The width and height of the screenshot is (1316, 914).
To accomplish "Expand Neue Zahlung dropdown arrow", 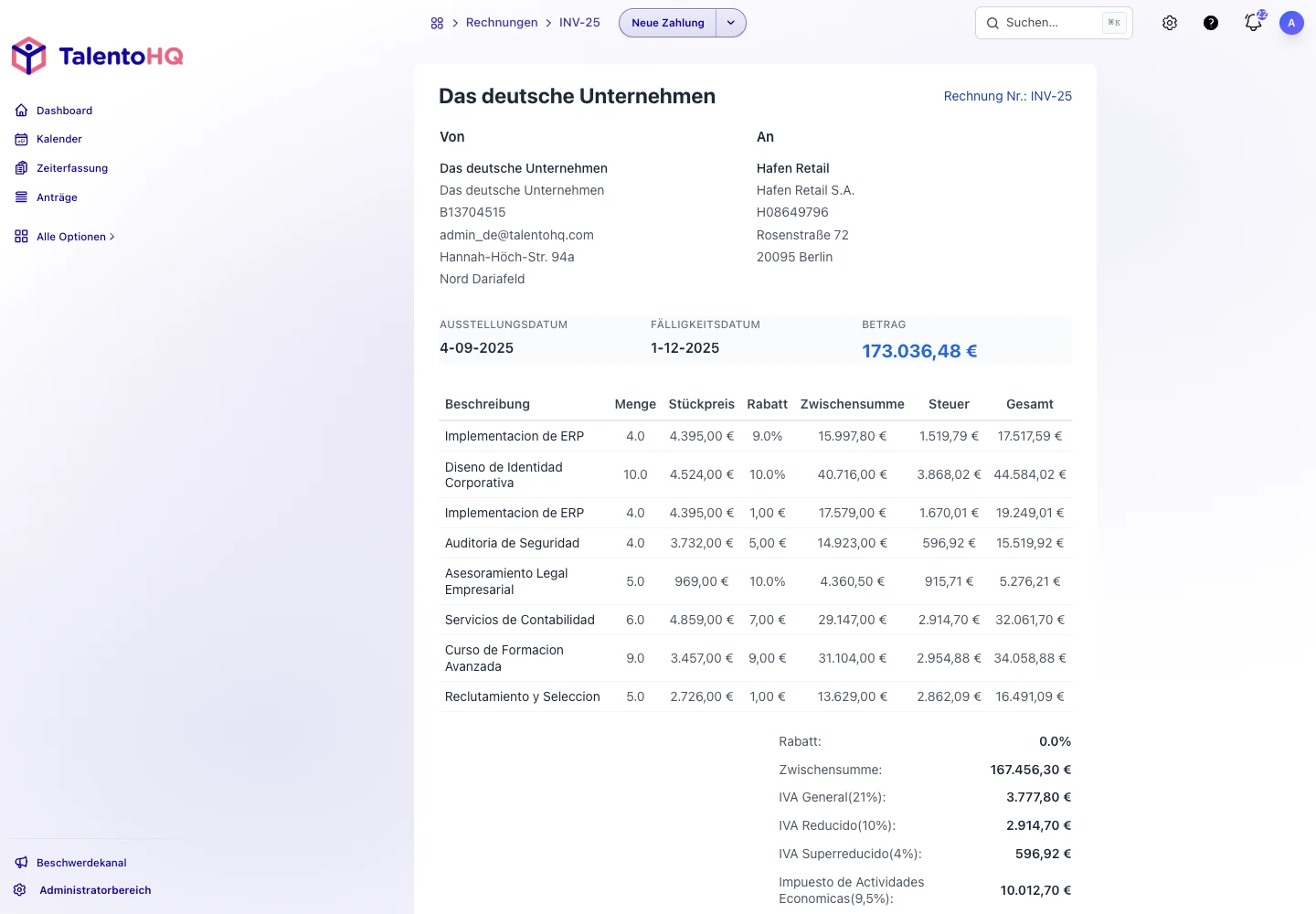I will tap(731, 23).
